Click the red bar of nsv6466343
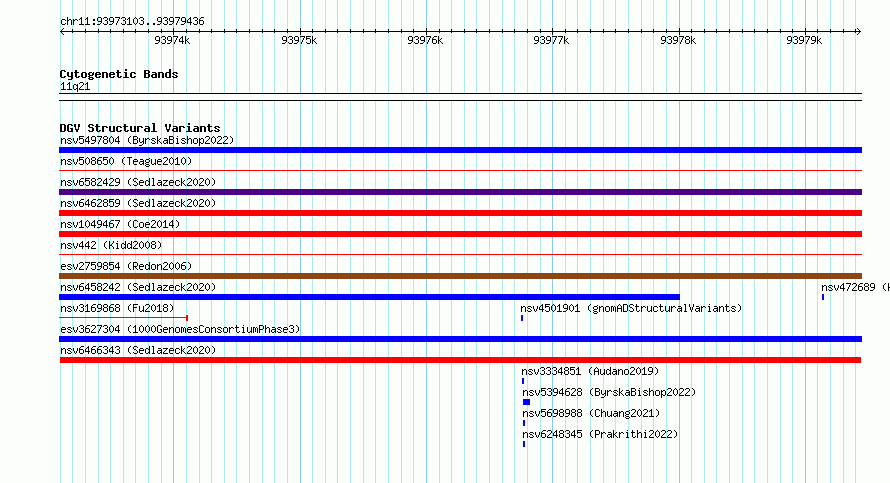This screenshot has width=890, height=483. pos(460,360)
